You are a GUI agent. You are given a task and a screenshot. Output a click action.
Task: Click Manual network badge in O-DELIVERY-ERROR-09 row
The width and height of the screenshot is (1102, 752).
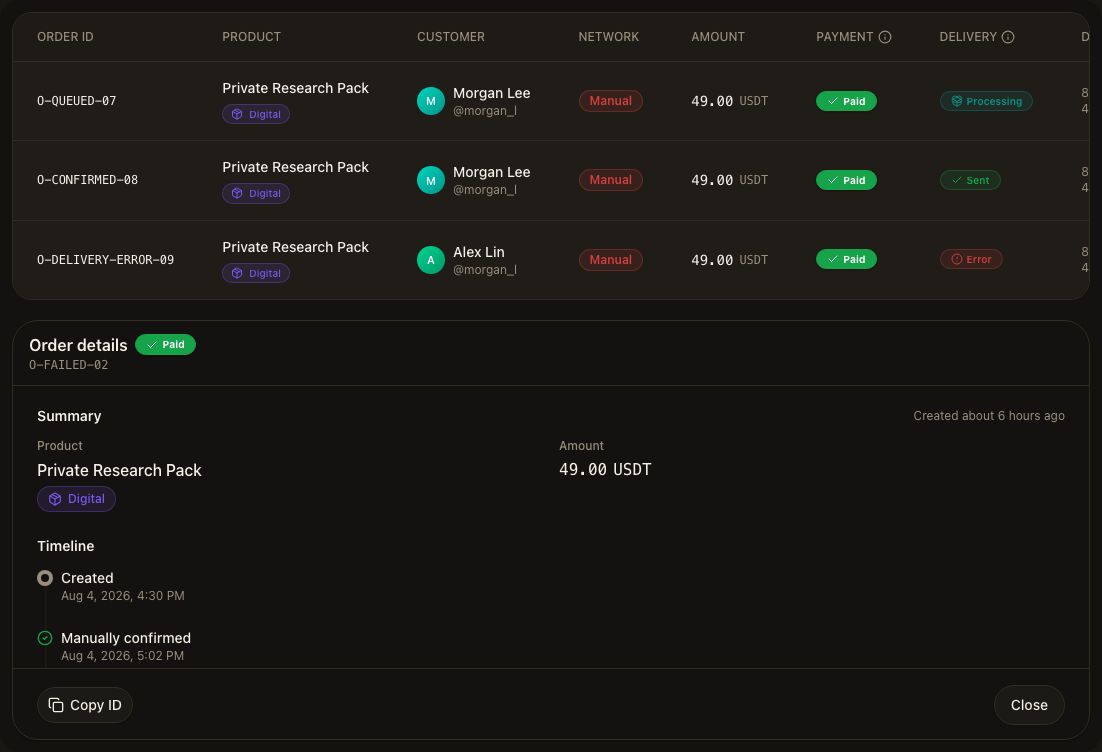[611, 260]
